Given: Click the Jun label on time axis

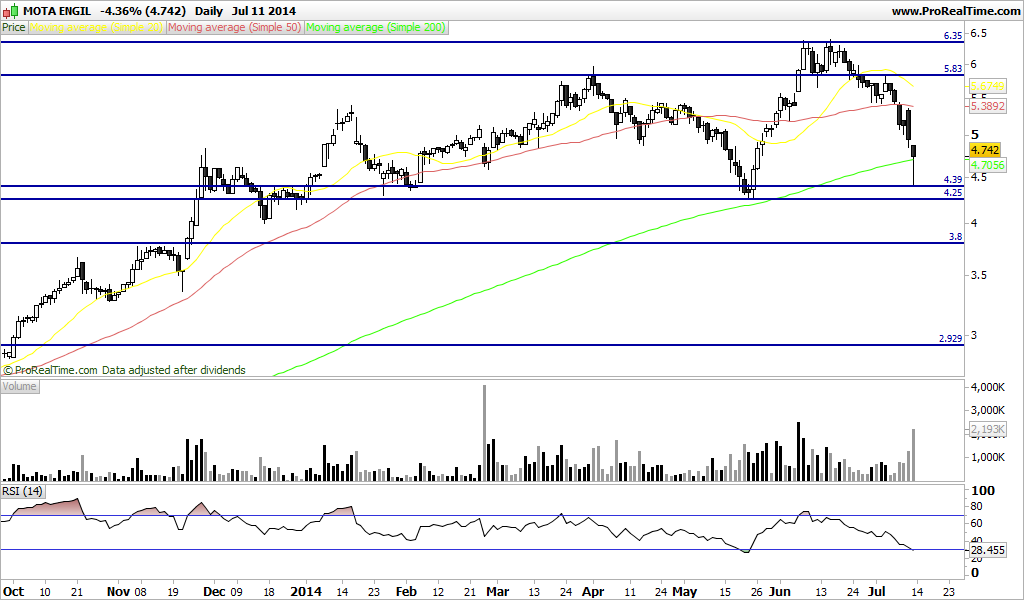Looking at the screenshot, I should (779, 592).
